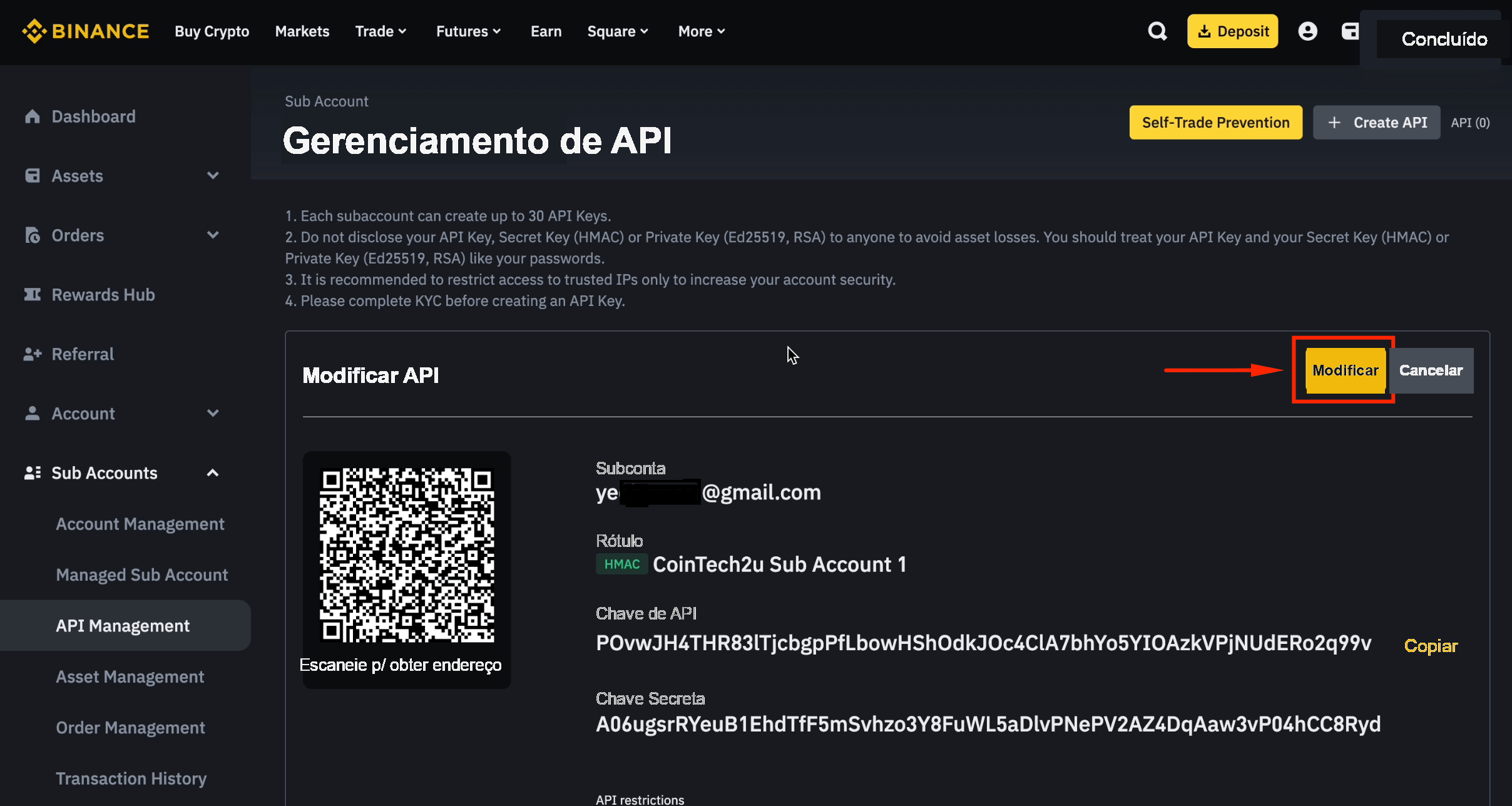Click Self-Trade Prevention button

[1216, 123]
